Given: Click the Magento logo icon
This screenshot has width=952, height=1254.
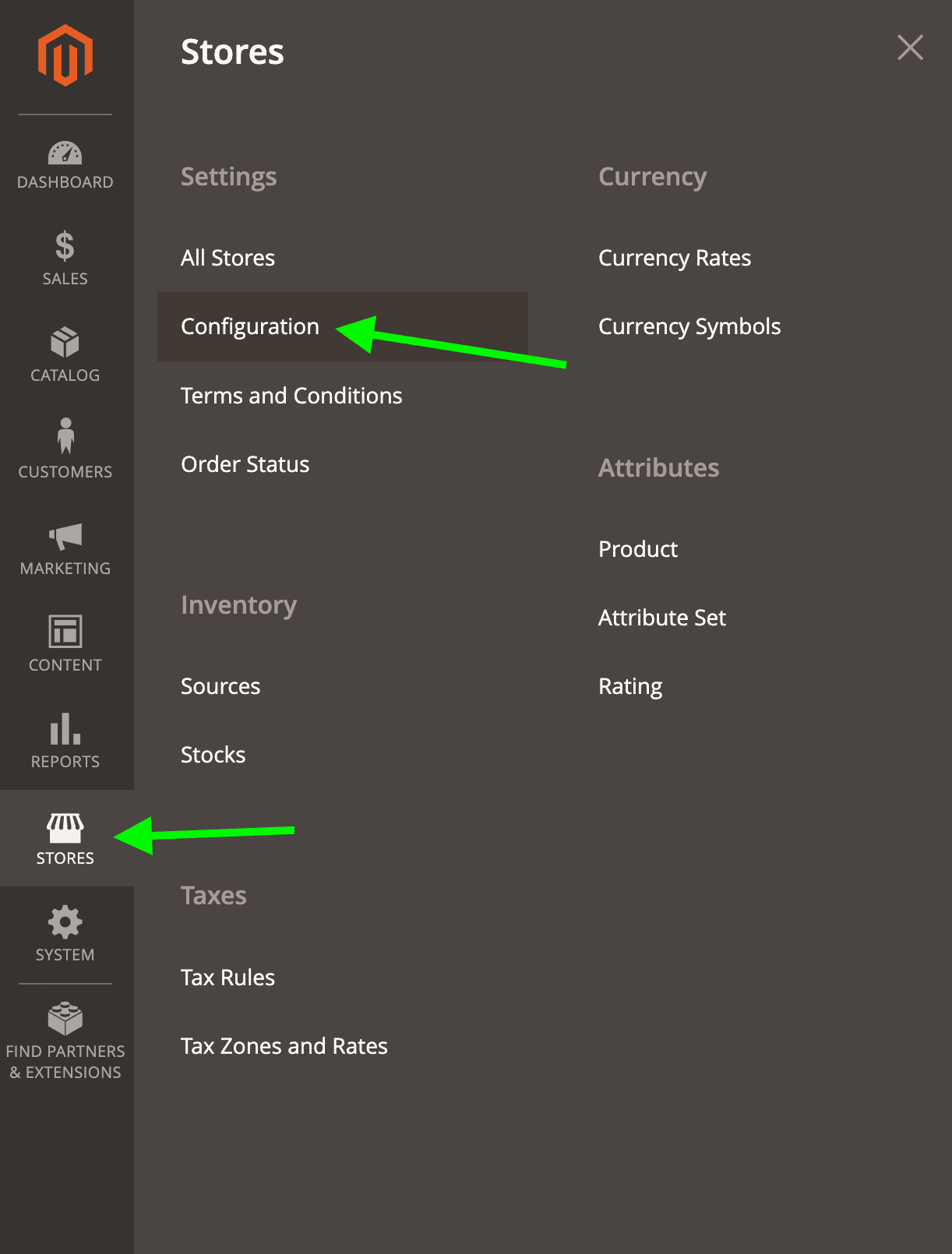Looking at the screenshot, I should [x=65, y=55].
